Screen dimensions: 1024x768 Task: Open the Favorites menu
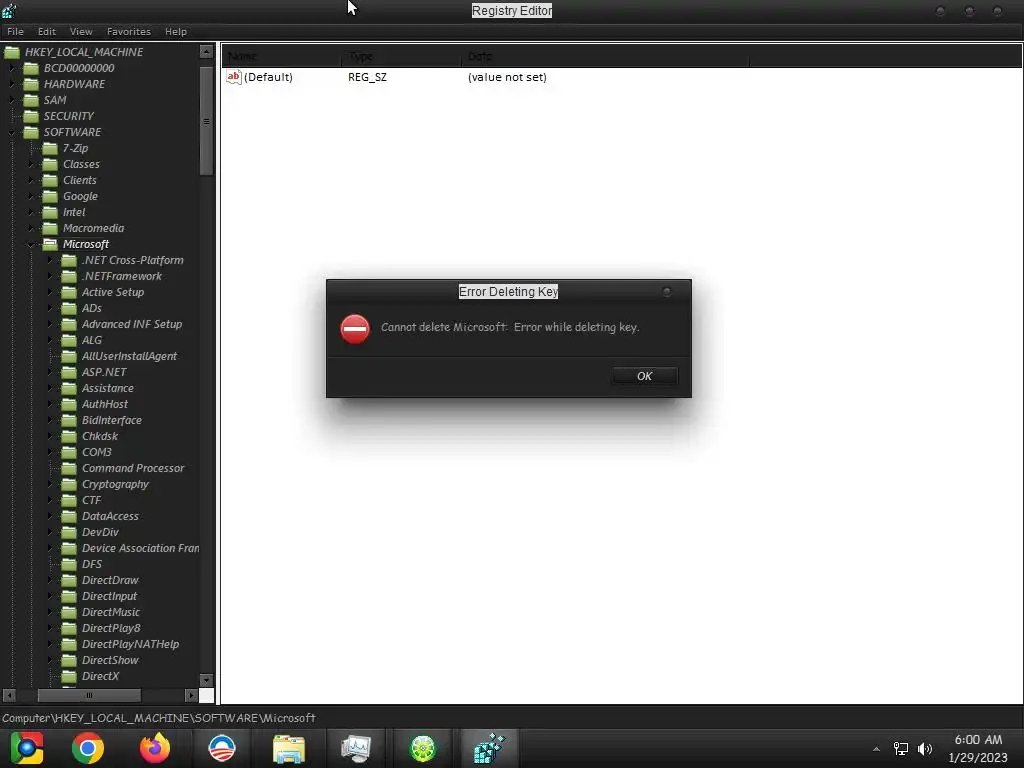pyautogui.click(x=129, y=31)
